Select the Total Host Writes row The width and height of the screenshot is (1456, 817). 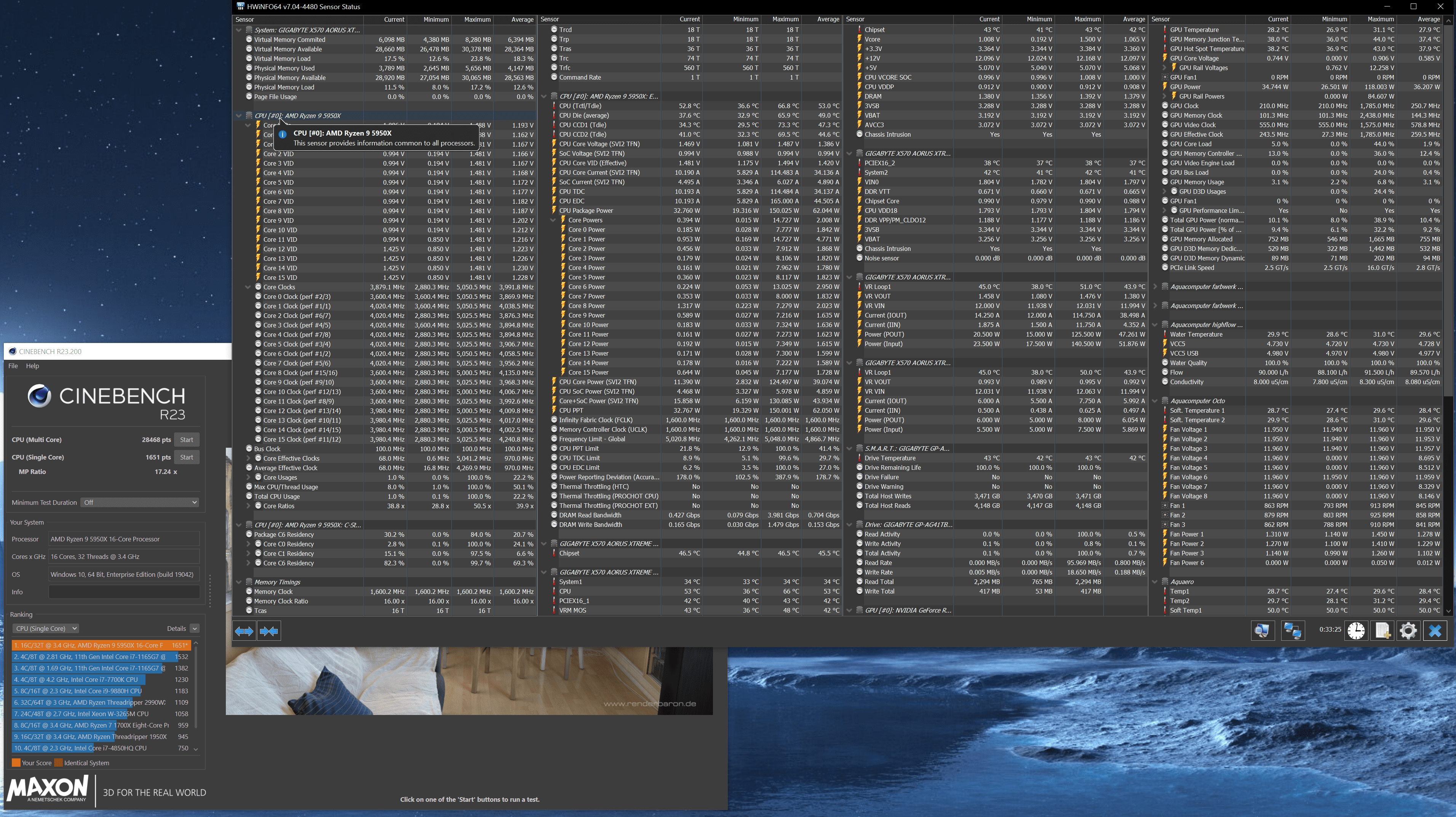pos(996,497)
